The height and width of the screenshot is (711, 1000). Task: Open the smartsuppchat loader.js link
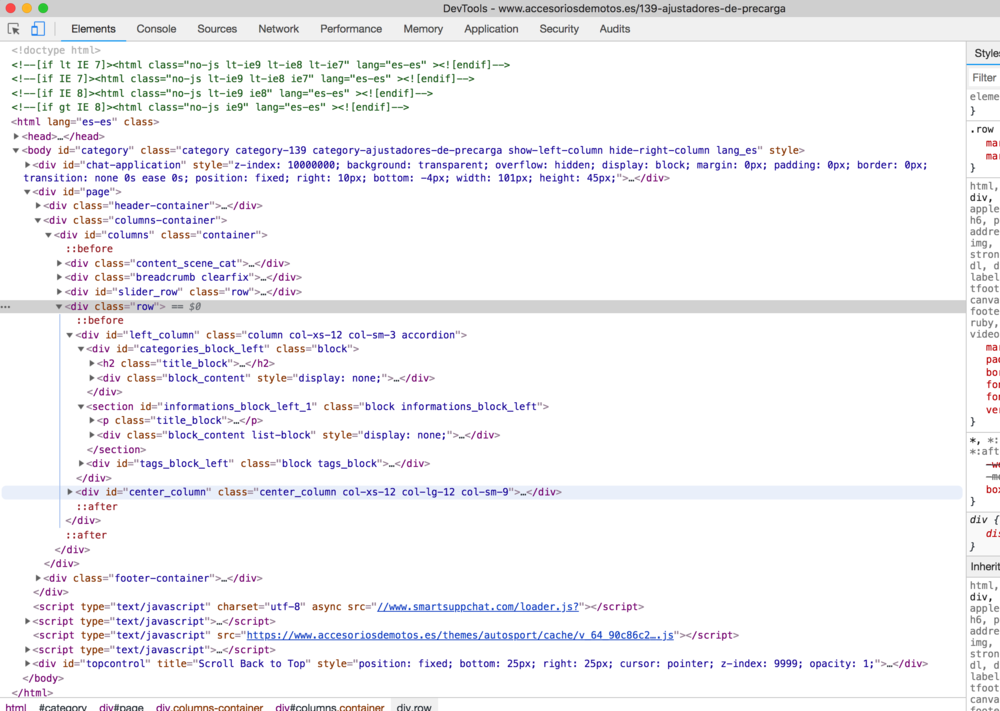tap(477, 607)
